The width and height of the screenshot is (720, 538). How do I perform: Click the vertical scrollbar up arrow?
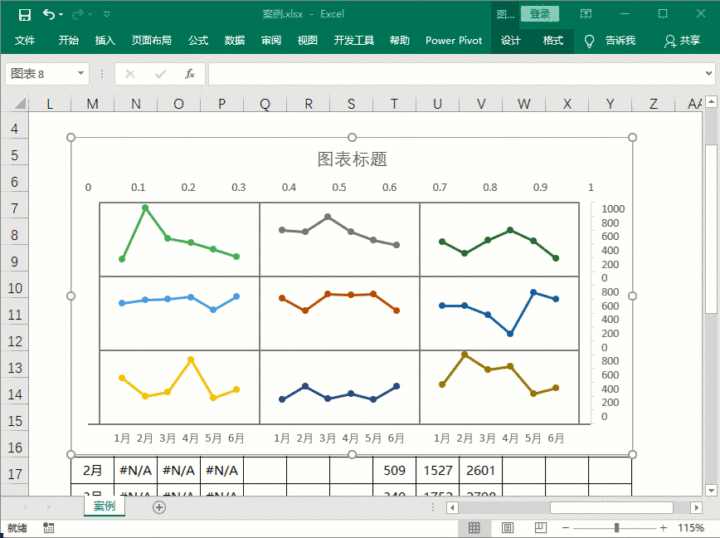click(711, 101)
